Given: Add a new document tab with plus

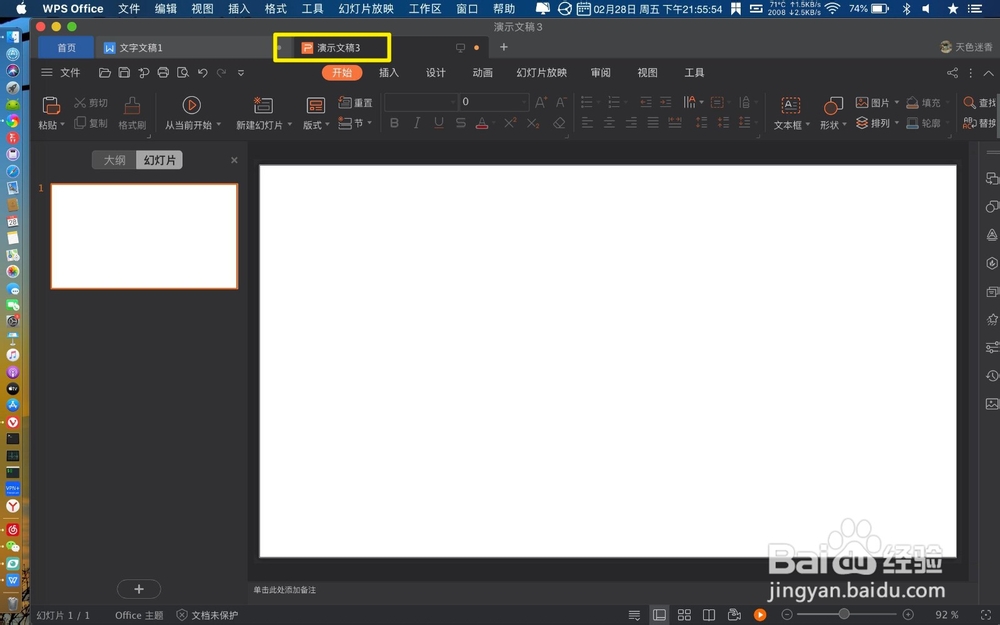Looking at the screenshot, I should click(504, 47).
